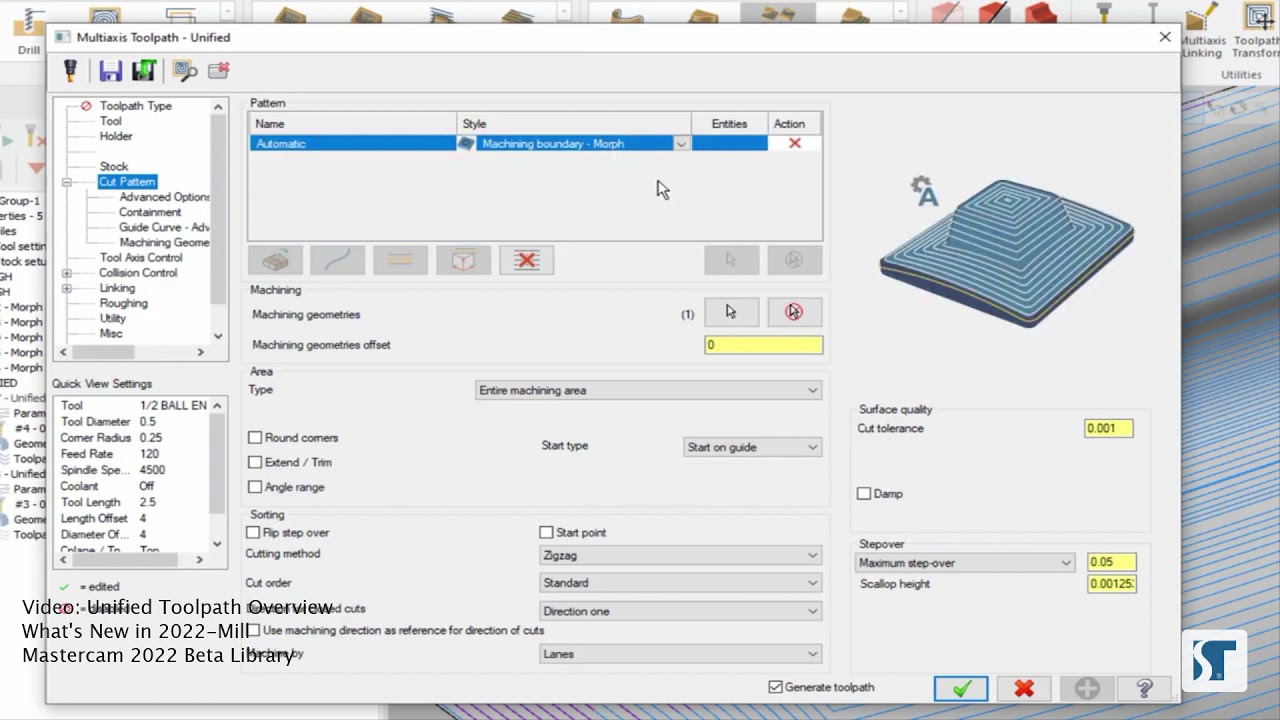Screen dimensions: 1280x720
Task: Select machining geometries with the arrow button
Action: [731, 312]
